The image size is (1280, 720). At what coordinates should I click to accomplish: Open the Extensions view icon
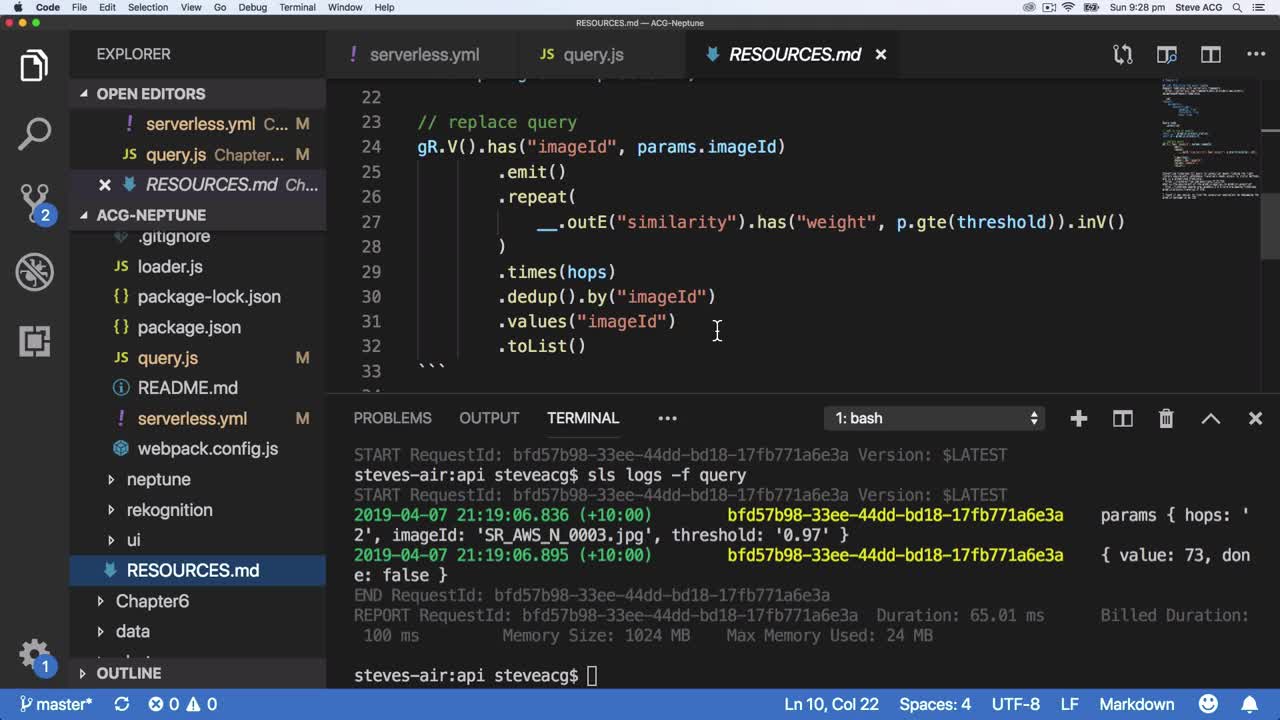click(x=34, y=341)
